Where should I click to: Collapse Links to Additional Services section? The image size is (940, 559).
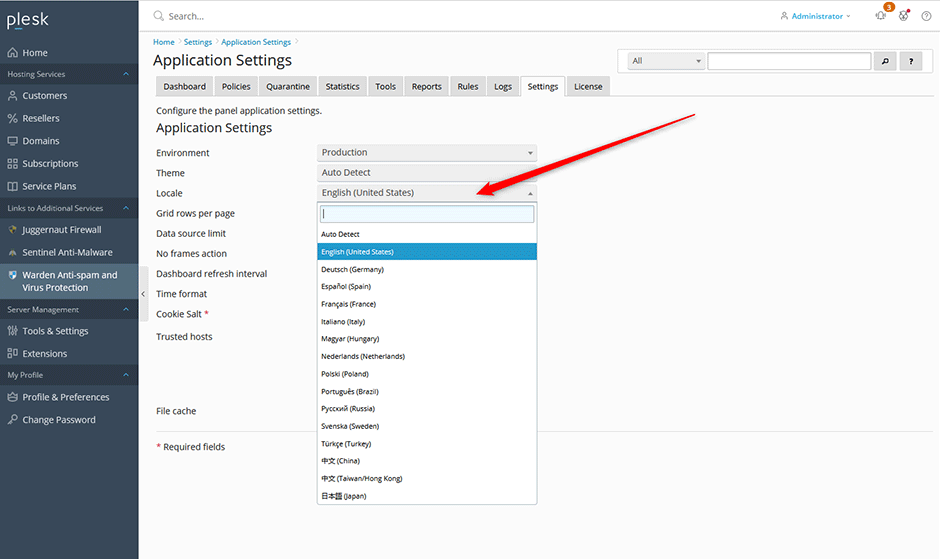coord(126,208)
